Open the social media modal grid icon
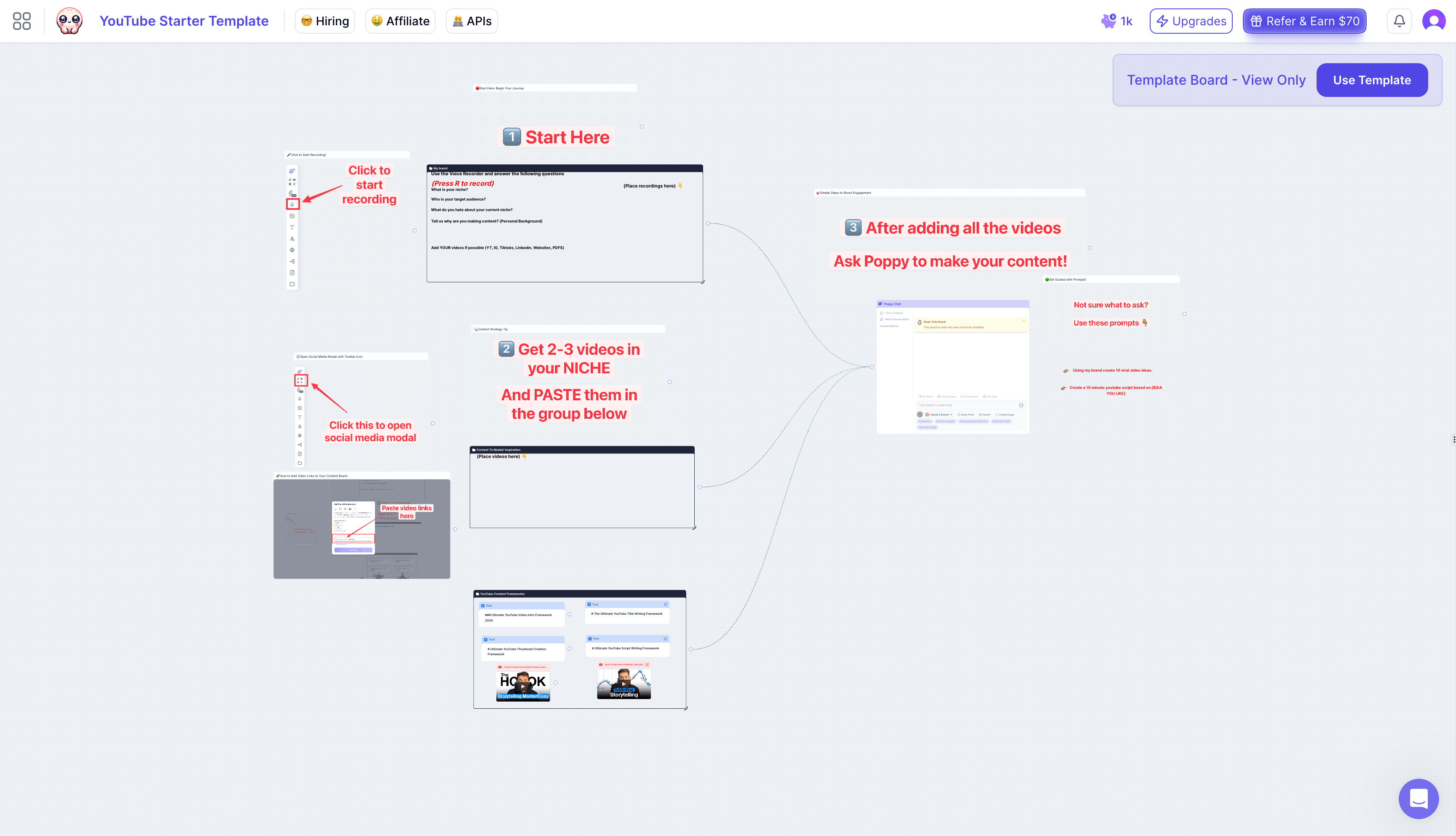 pos(300,380)
